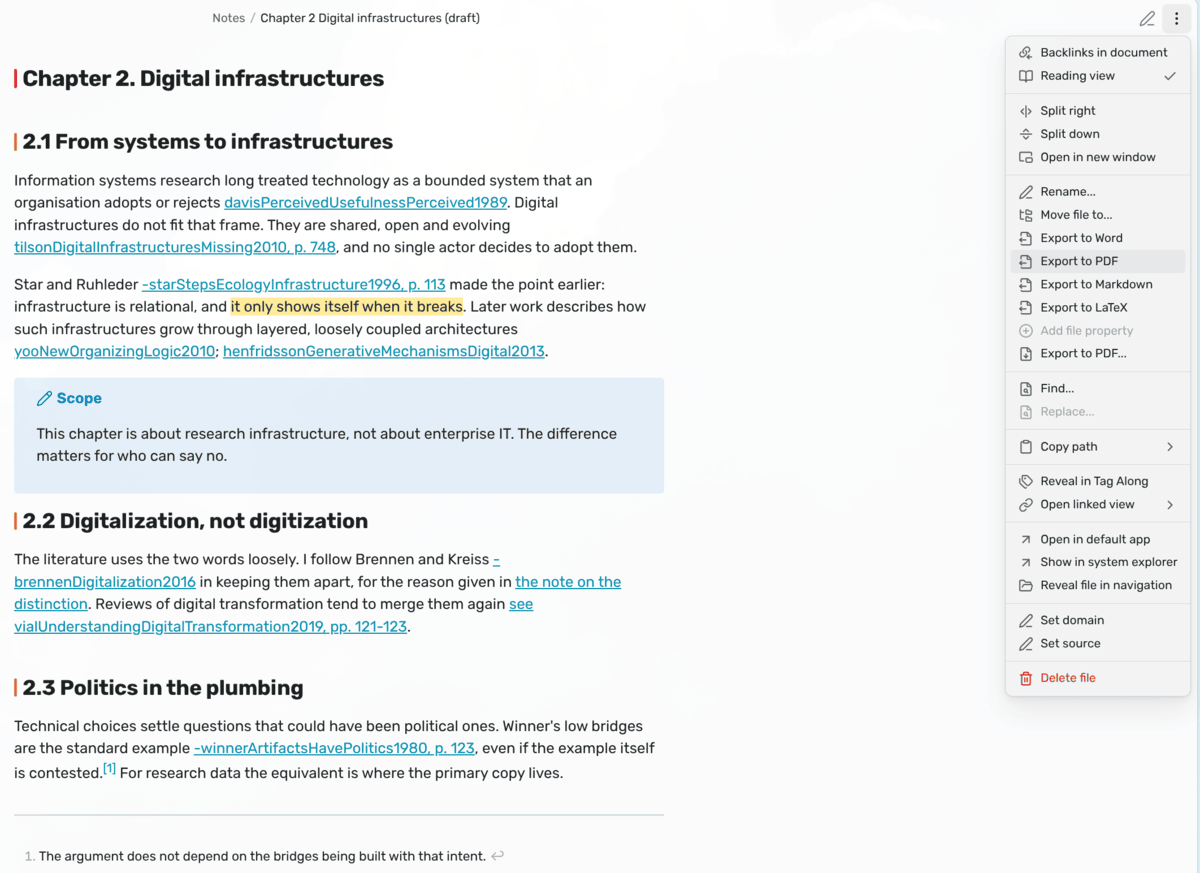Screen dimensions: 1200x873
Task: Select Set source menu entry
Action: (x=1098, y=644)
